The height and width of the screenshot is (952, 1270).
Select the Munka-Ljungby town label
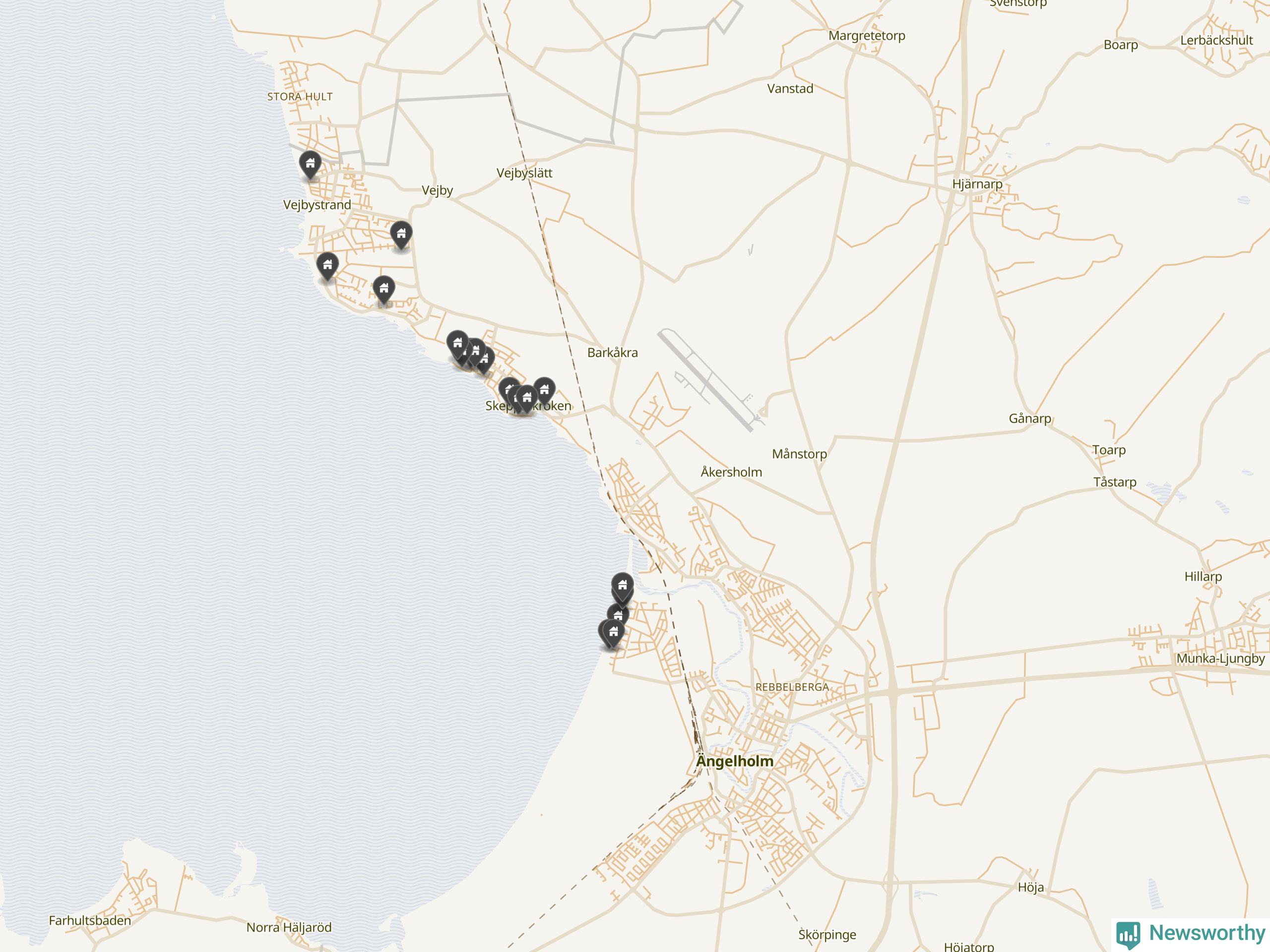(x=1220, y=659)
